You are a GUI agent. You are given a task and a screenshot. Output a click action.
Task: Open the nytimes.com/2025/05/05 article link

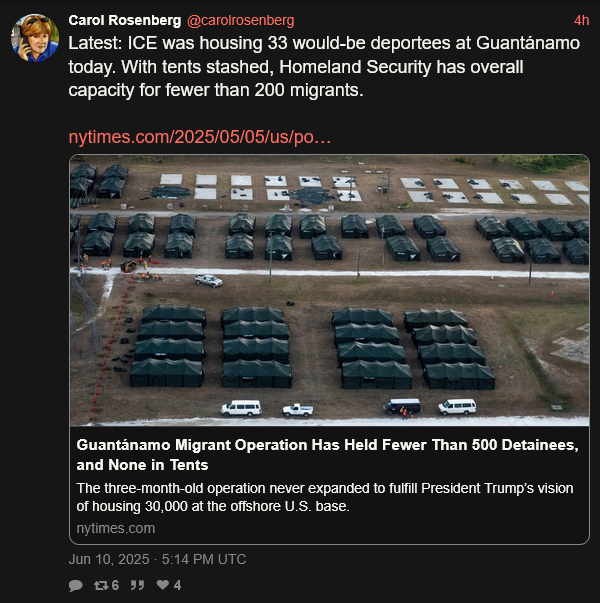click(200, 137)
